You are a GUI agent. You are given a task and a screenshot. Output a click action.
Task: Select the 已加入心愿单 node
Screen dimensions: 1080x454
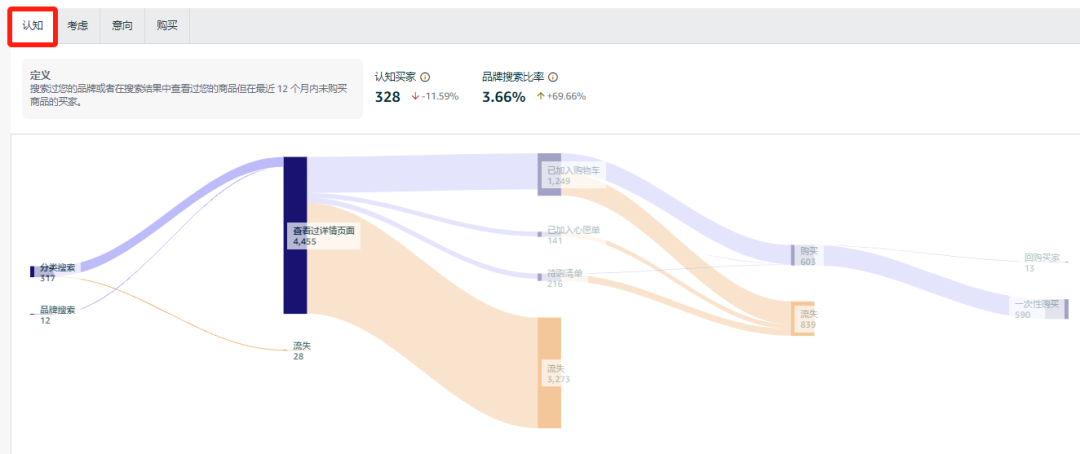point(540,234)
